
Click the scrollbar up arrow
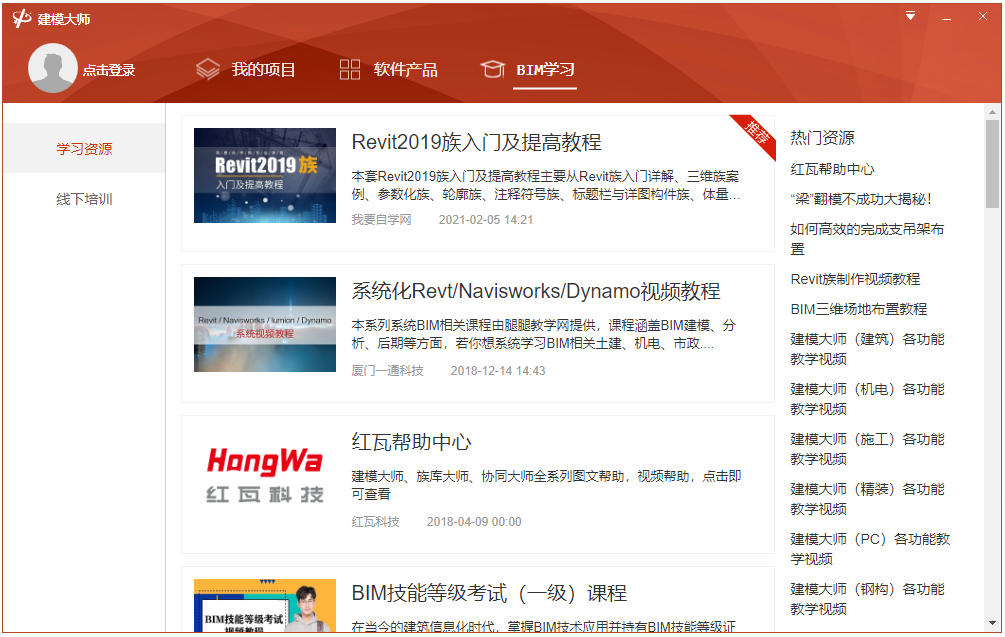coord(992,112)
